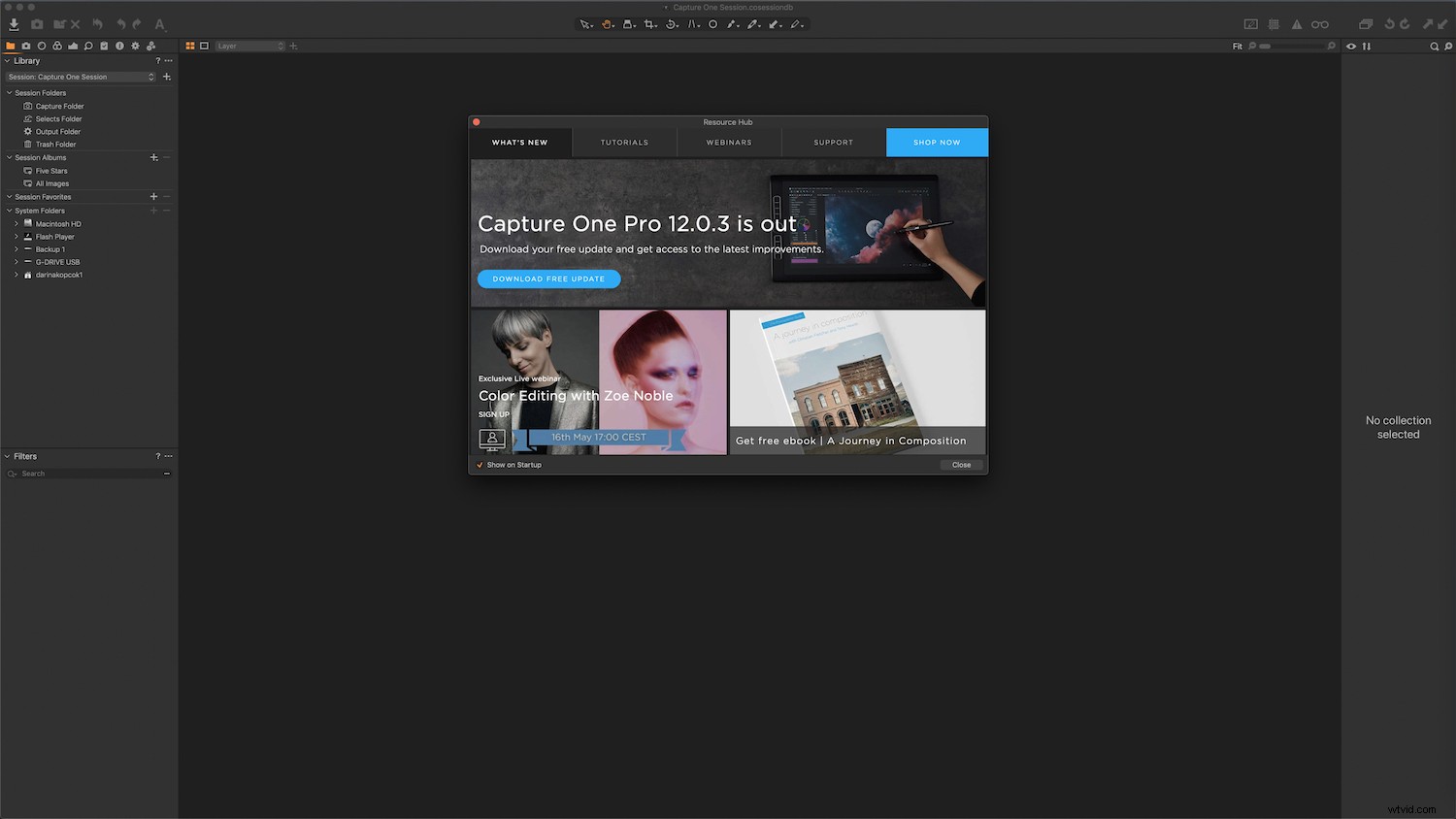Click the DOWNLOAD FREE UPDATE button
Screen dimensions: 1456x819
pos(548,278)
